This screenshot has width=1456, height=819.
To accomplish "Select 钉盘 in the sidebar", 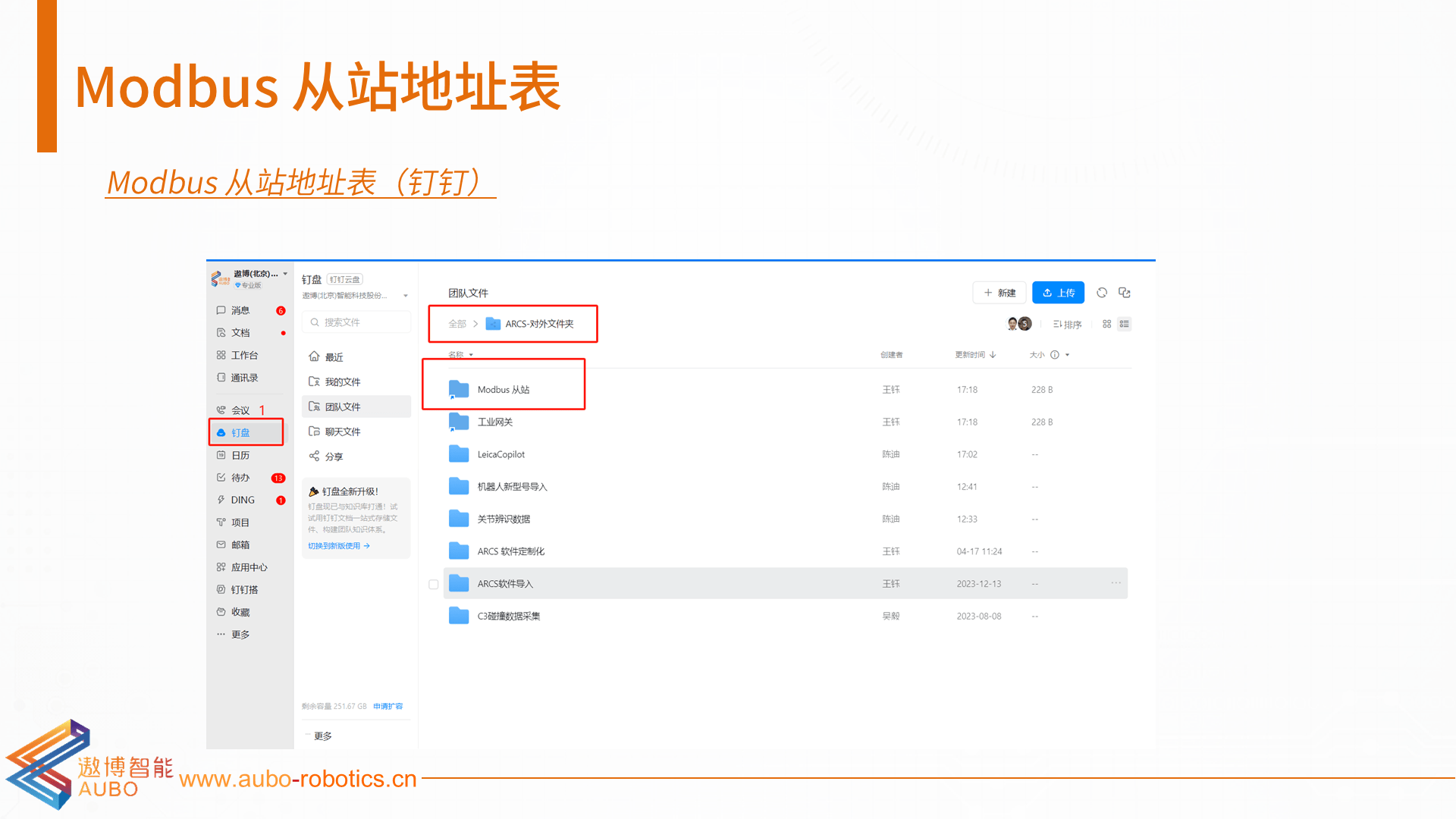I will 246,432.
